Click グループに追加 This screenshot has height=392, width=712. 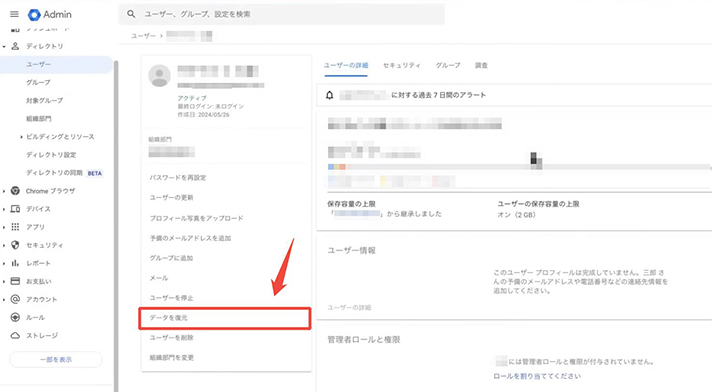click(x=171, y=258)
